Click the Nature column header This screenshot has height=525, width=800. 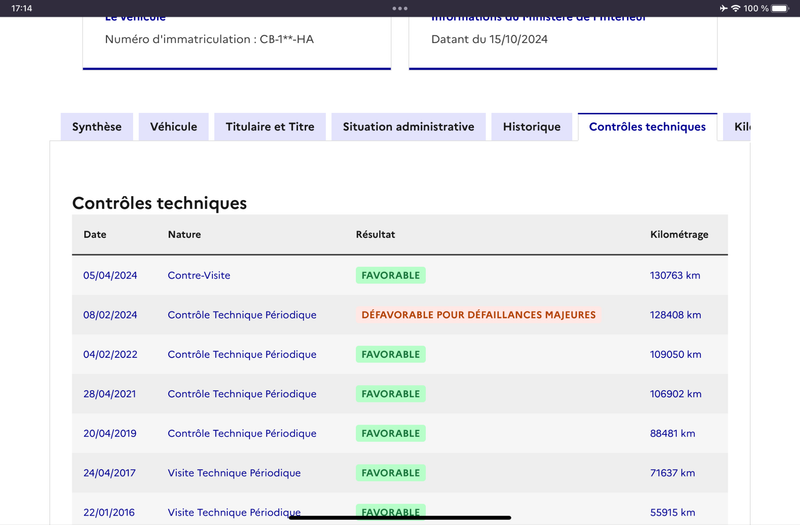tap(184, 234)
